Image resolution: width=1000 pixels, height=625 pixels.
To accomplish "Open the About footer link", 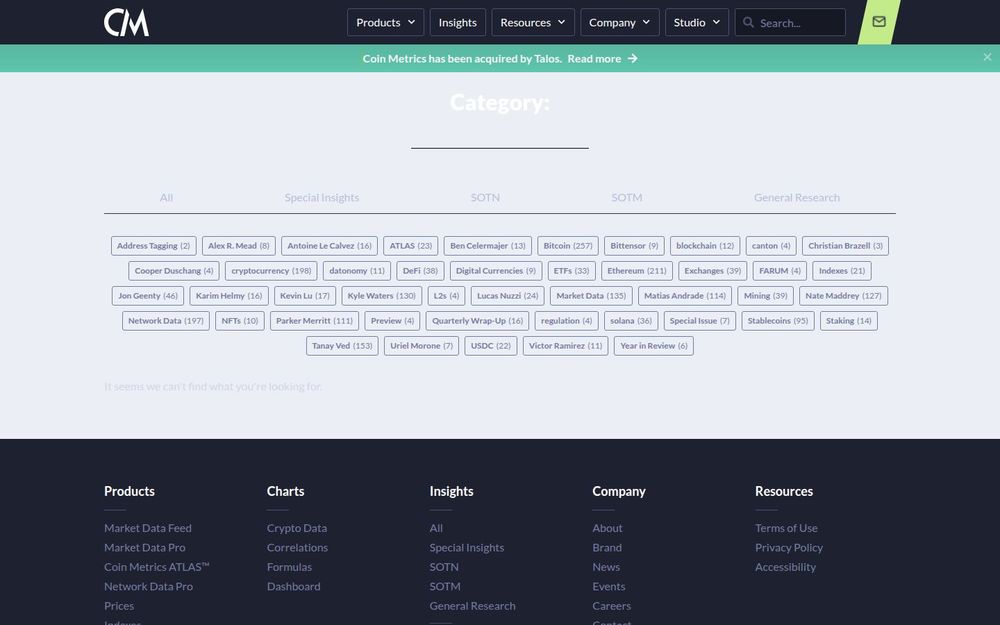I will click(x=607, y=528).
